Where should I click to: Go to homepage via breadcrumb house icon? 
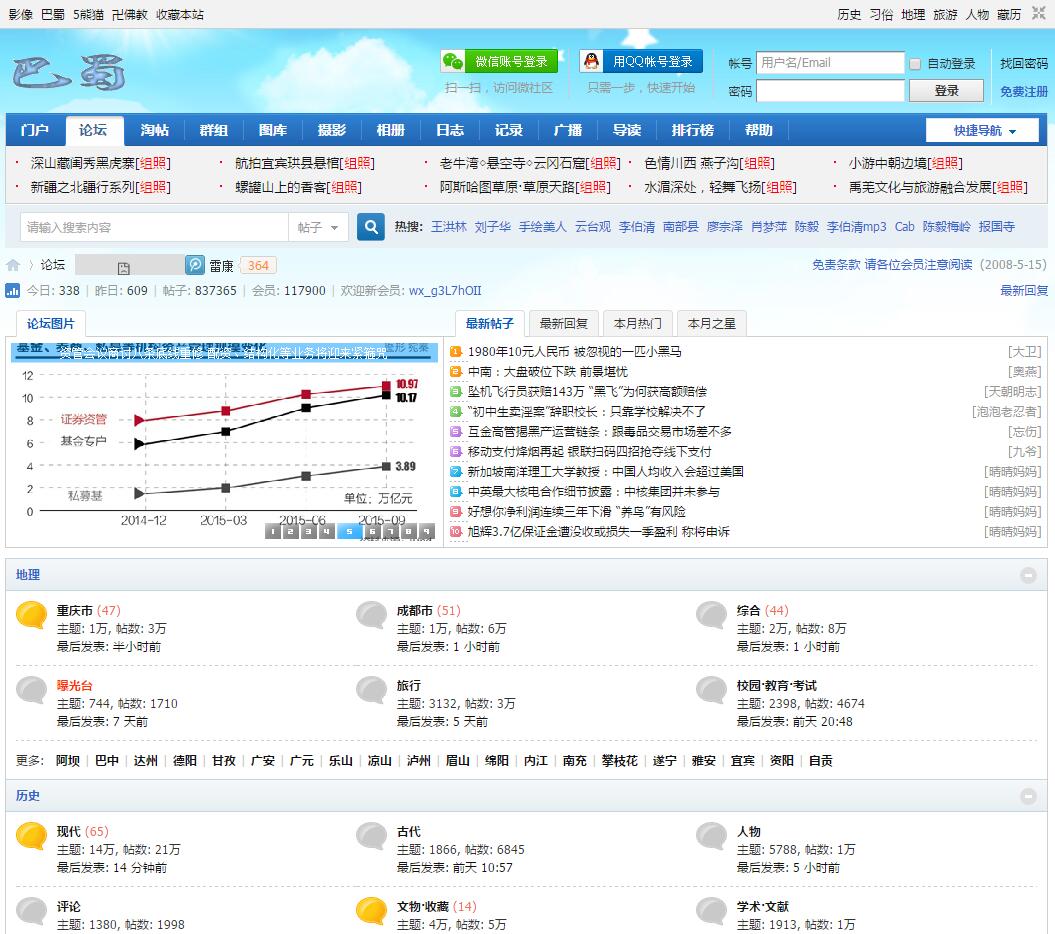(13, 265)
